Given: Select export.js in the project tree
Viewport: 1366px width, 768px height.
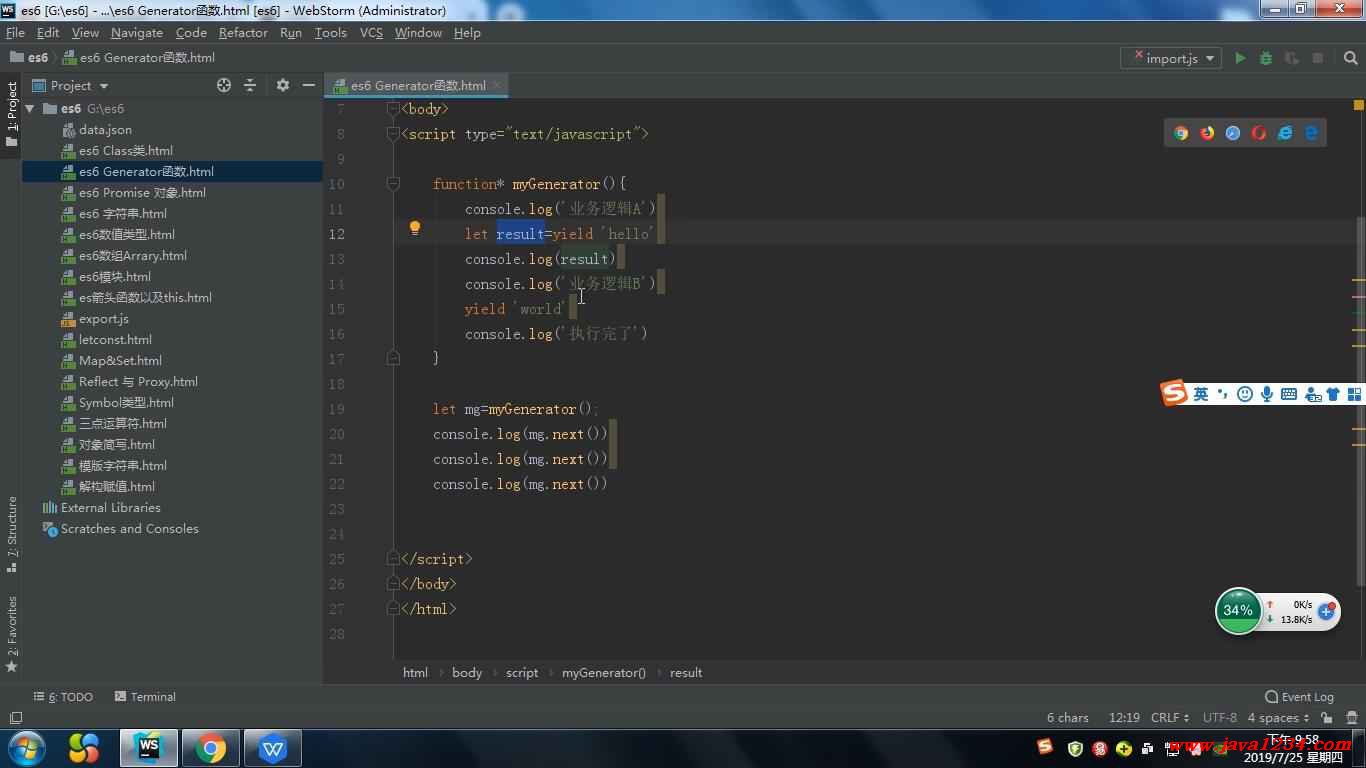Looking at the screenshot, I should (103, 319).
